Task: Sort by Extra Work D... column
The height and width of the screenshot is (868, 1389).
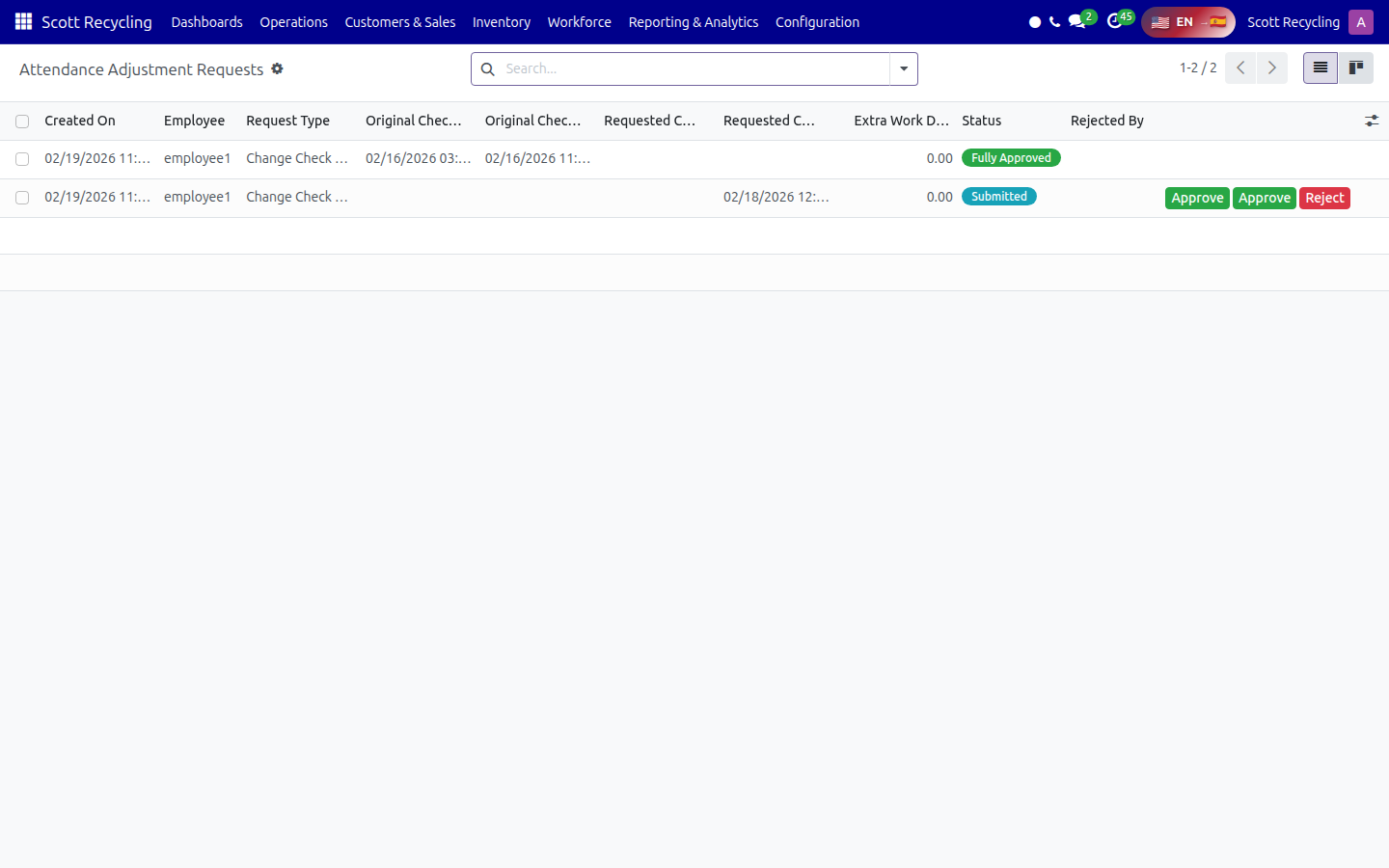Action: [x=901, y=121]
